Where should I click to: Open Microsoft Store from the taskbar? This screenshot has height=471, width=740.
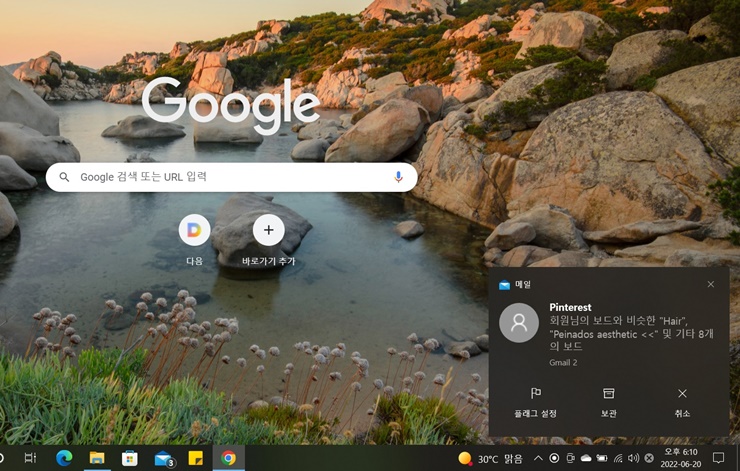(x=130, y=458)
